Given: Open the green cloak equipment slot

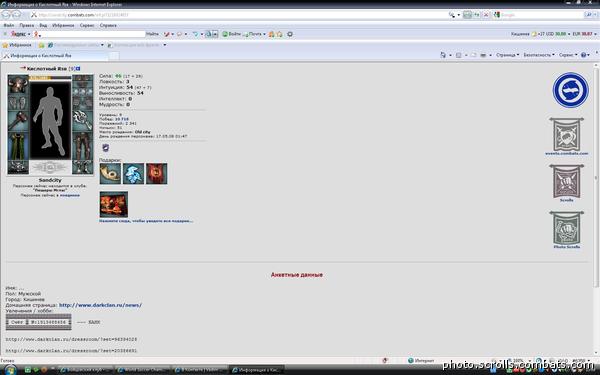Looking at the screenshot, I should pos(18,146).
